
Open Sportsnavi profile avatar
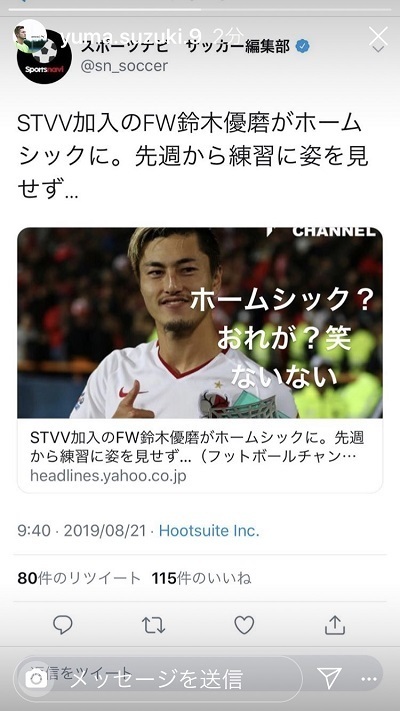pyautogui.click(x=44, y=58)
